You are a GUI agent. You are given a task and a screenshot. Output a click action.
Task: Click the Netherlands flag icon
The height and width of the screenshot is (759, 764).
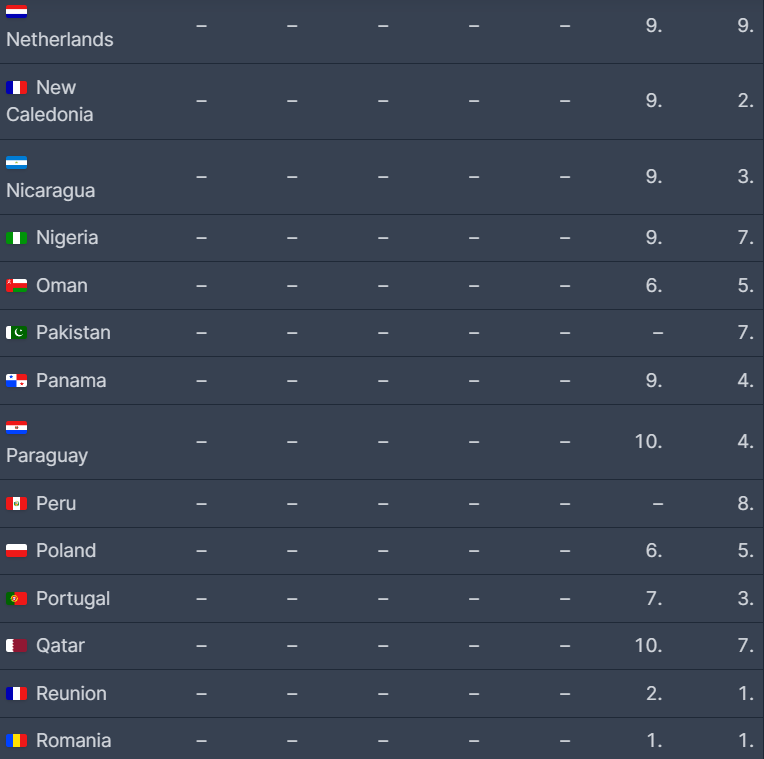[16, 12]
